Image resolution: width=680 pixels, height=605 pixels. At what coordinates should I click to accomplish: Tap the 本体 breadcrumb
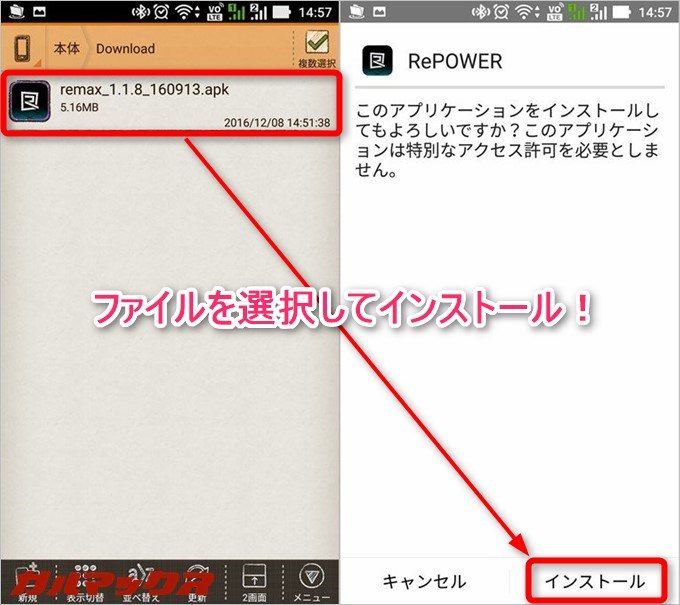66,48
